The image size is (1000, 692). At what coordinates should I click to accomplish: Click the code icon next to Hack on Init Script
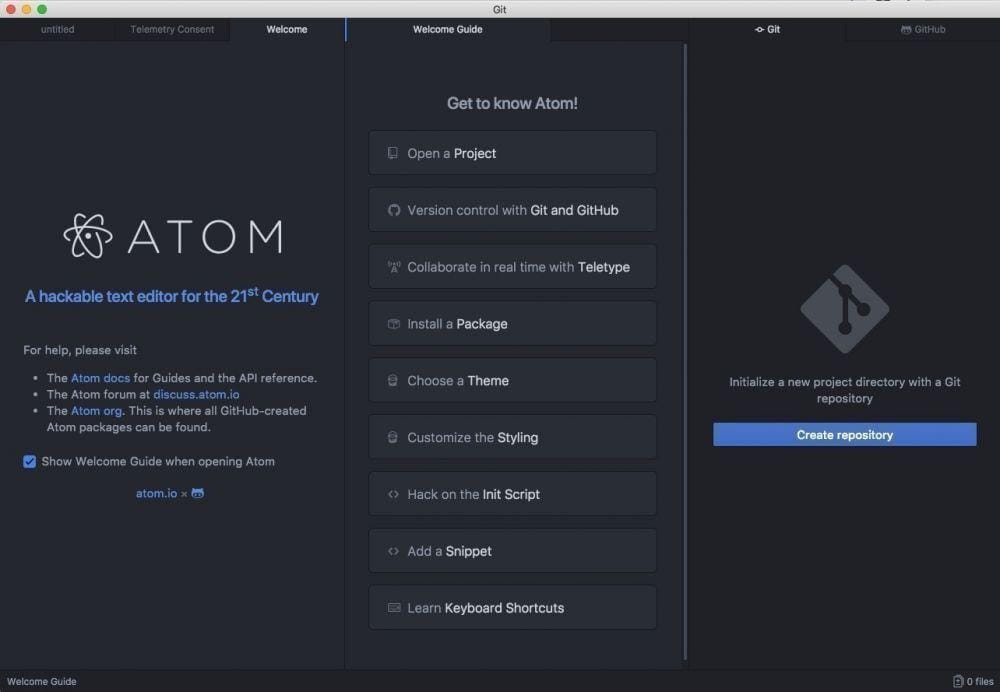point(391,493)
